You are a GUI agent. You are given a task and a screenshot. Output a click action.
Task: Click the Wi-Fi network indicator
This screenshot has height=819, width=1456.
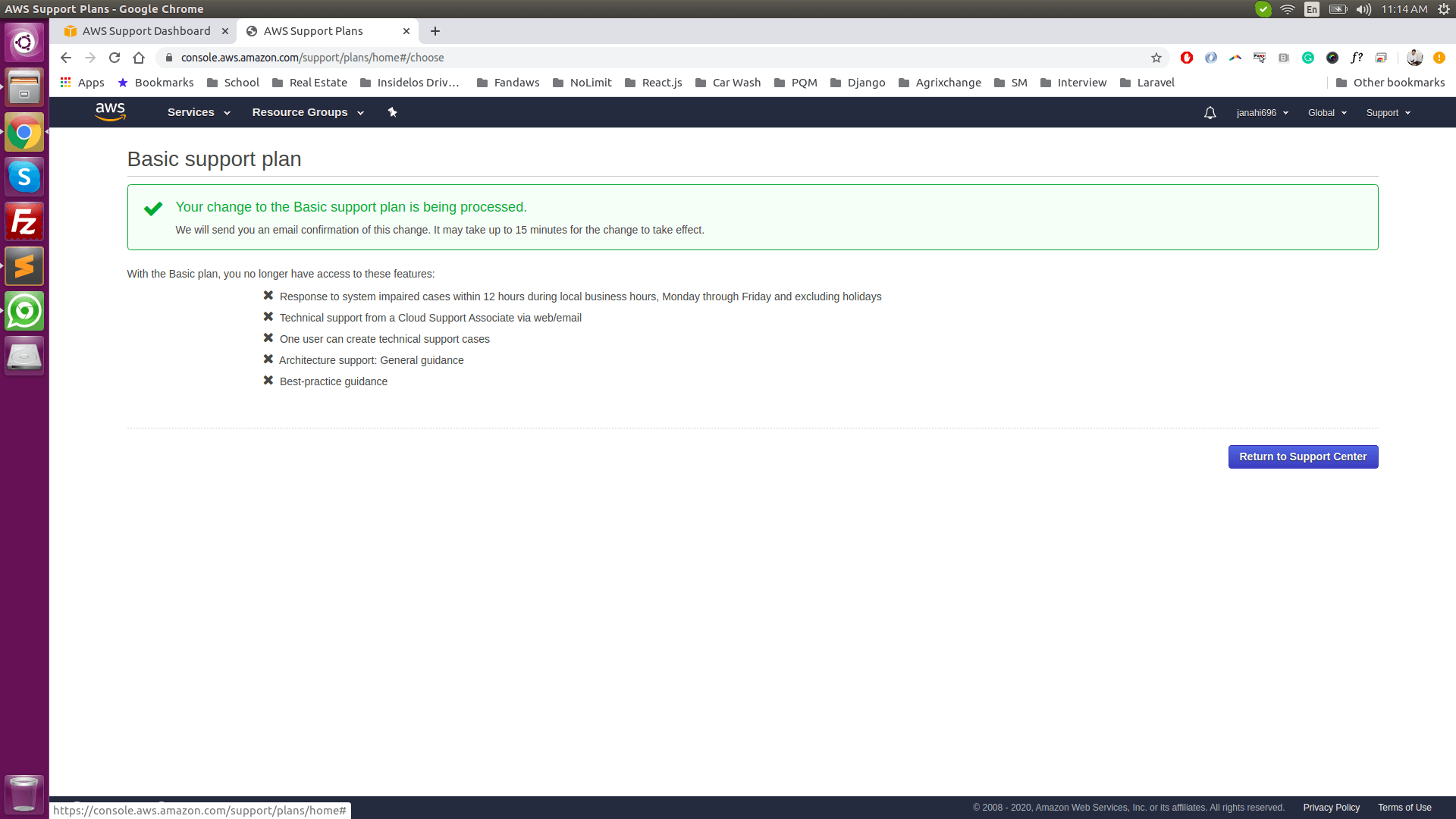point(1287,9)
